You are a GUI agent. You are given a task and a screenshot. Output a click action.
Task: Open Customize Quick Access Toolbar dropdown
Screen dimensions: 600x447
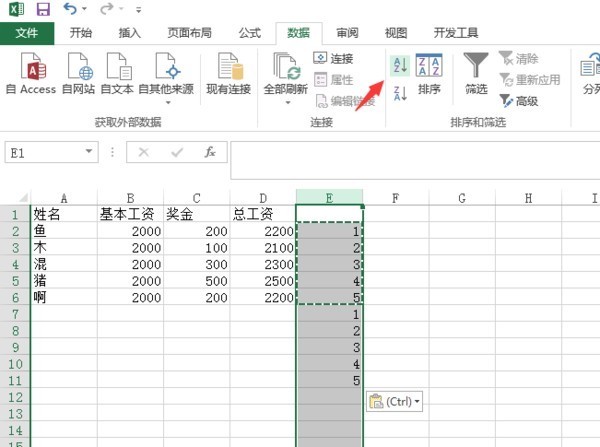(139, 10)
